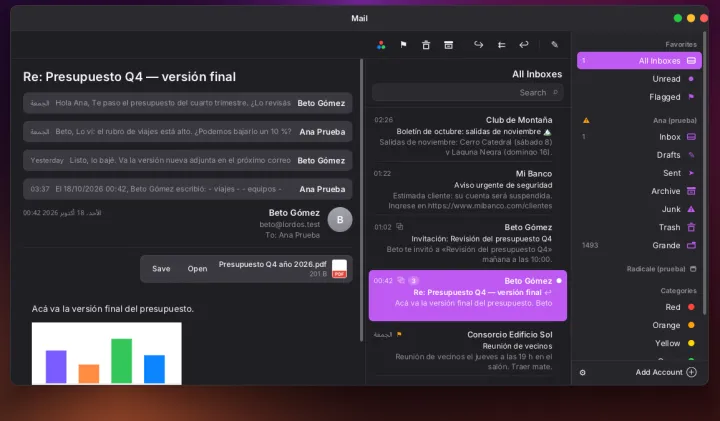Compose a new message with pencil icon
The height and width of the screenshot is (421, 720).
pos(555,45)
